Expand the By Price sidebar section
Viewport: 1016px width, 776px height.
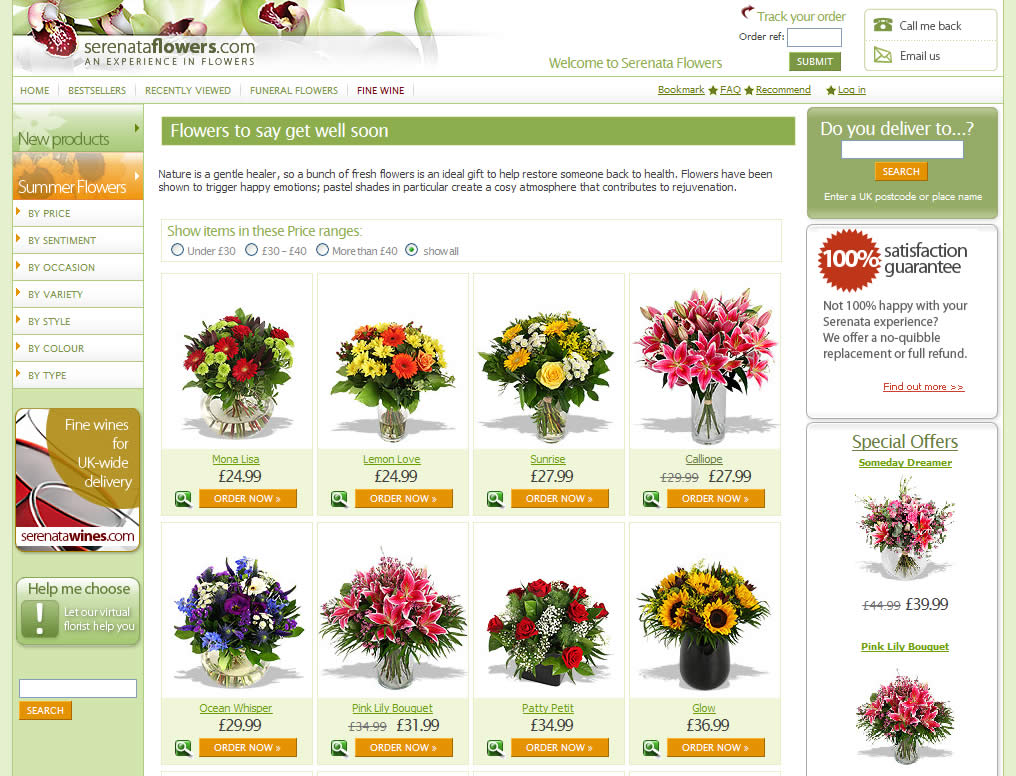[78, 213]
